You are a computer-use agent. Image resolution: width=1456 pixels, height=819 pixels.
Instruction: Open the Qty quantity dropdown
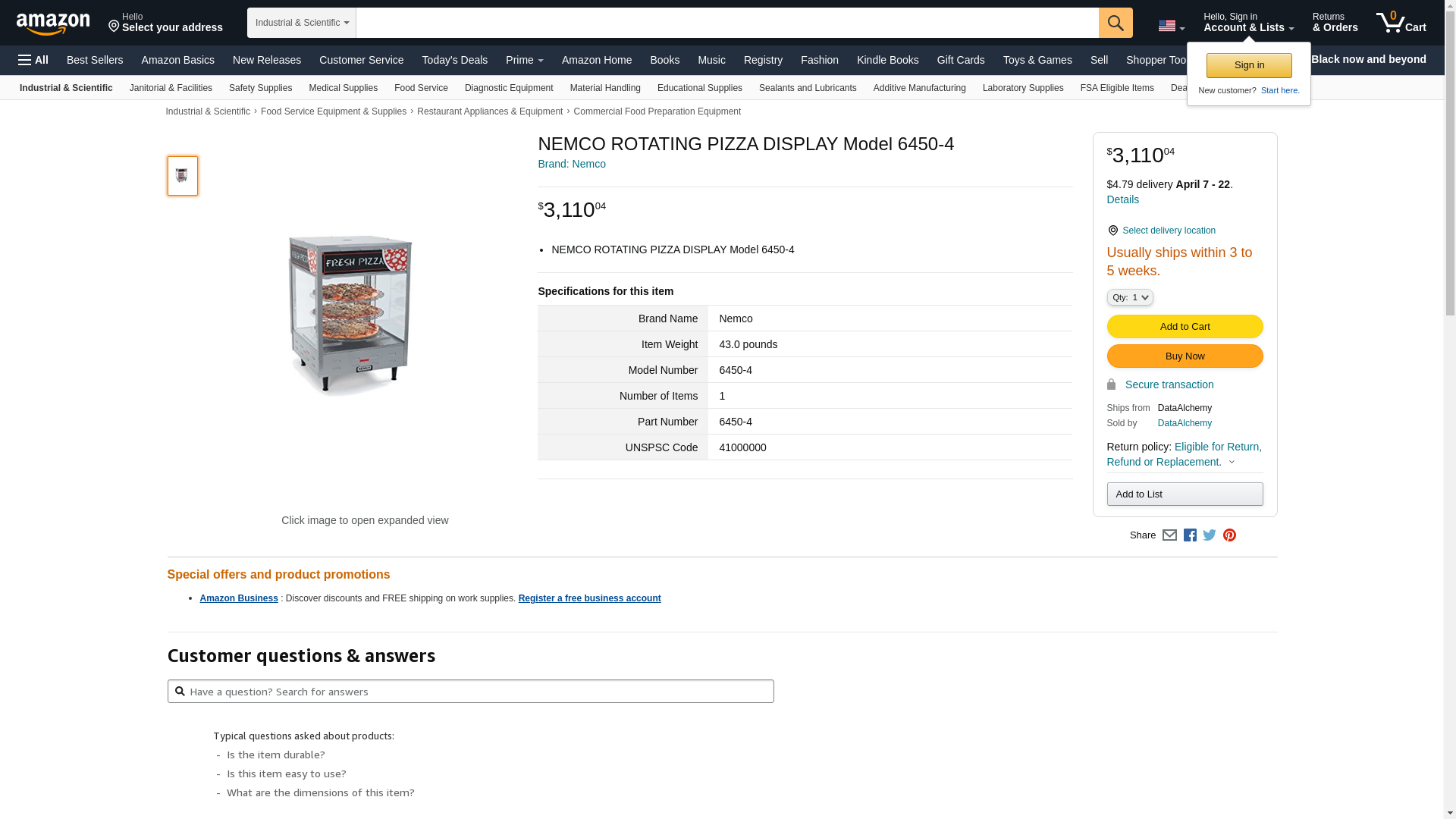pos(1130,297)
